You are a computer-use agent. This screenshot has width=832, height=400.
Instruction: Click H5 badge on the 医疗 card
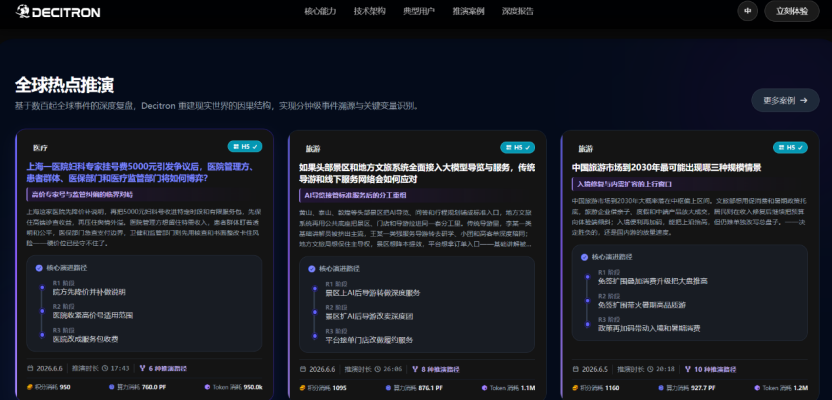tap(245, 146)
